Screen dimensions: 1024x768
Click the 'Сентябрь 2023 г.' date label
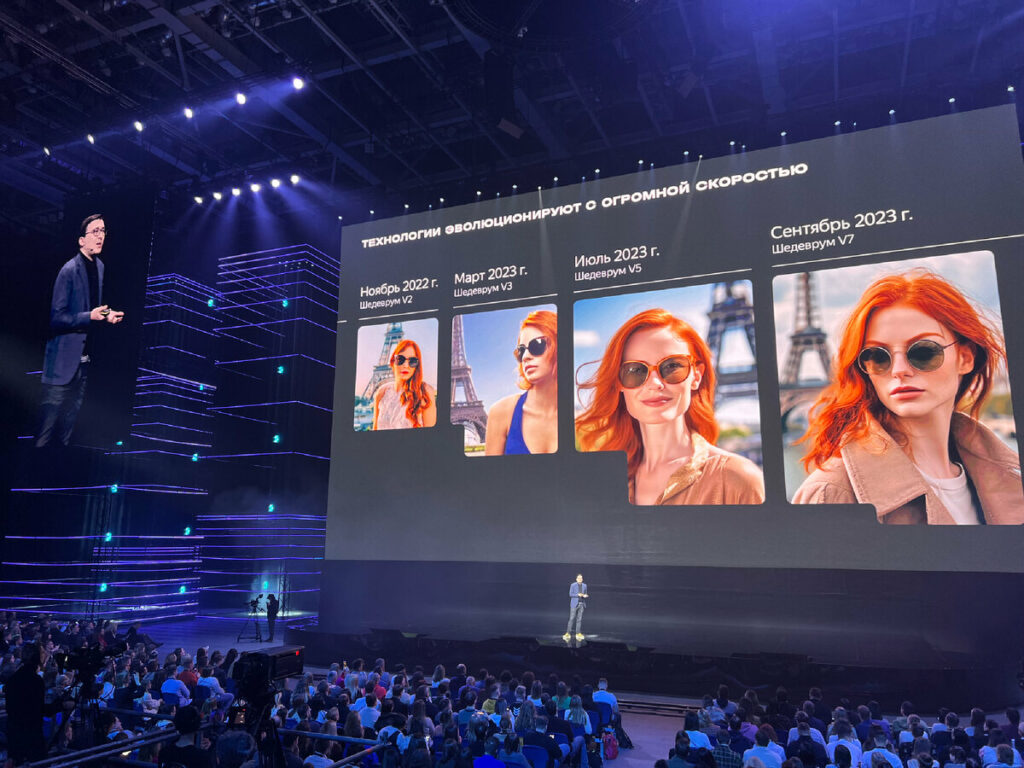click(841, 224)
